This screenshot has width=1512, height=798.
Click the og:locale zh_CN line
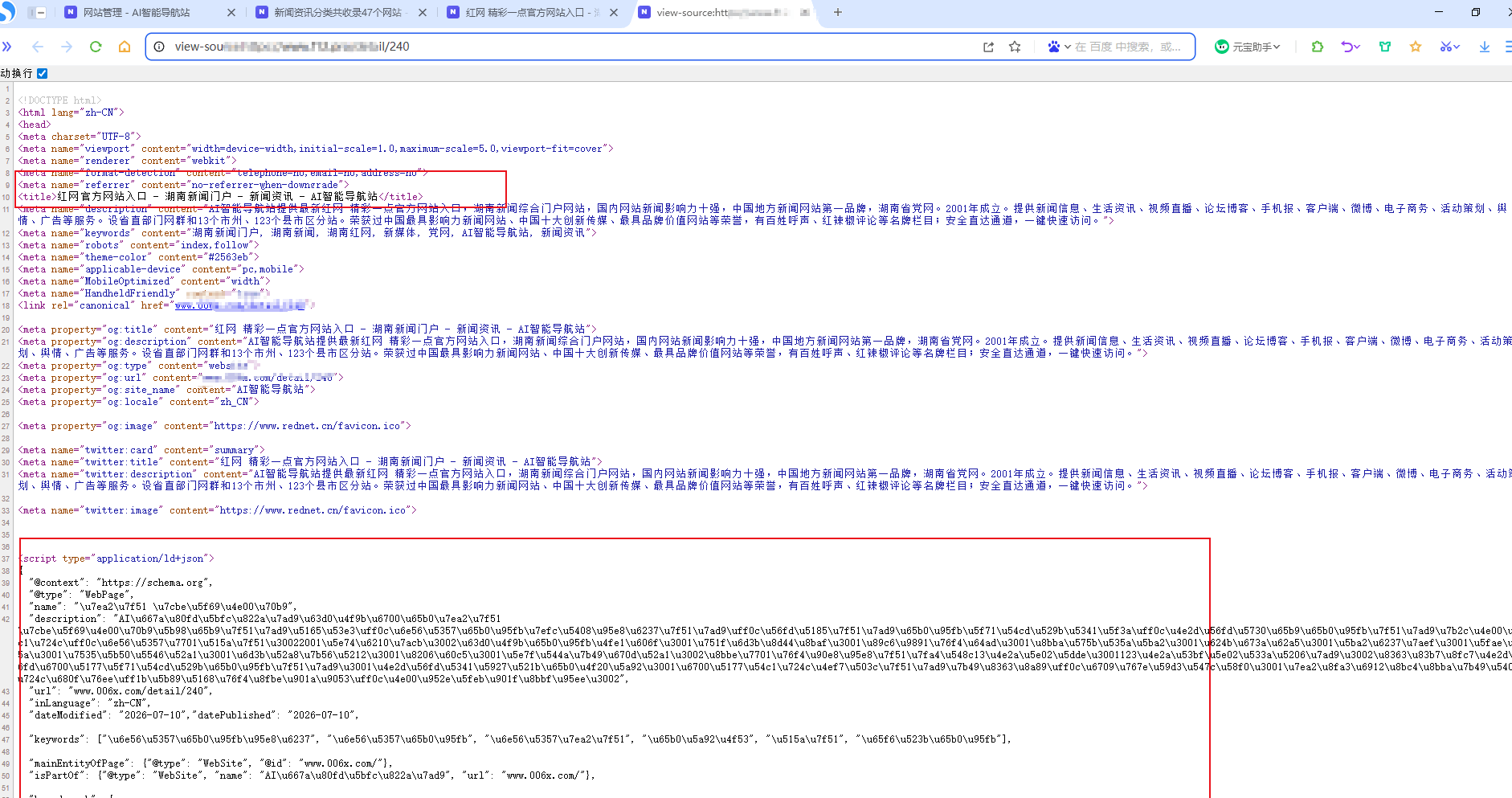tap(139, 402)
